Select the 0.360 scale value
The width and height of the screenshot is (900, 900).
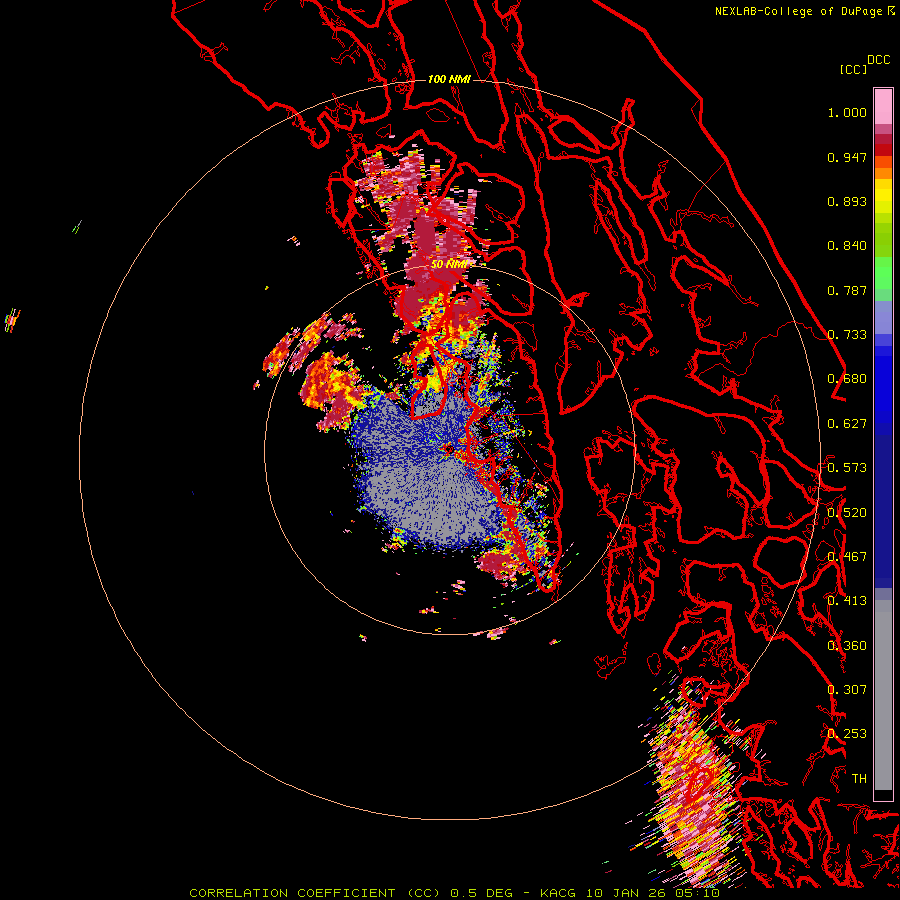click(x=847, y=646)
